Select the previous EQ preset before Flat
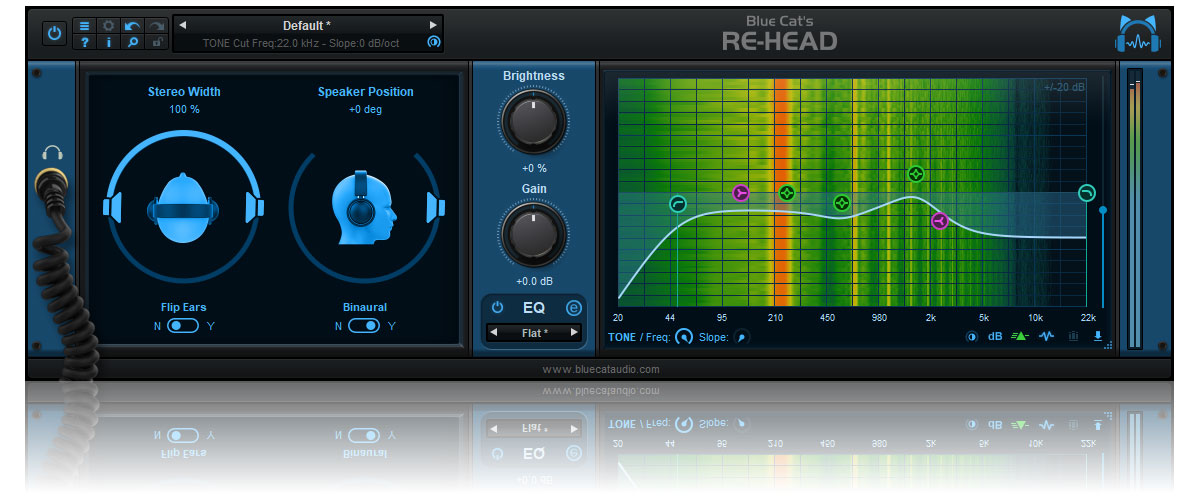1200x500 pixels. coord(493,332)
